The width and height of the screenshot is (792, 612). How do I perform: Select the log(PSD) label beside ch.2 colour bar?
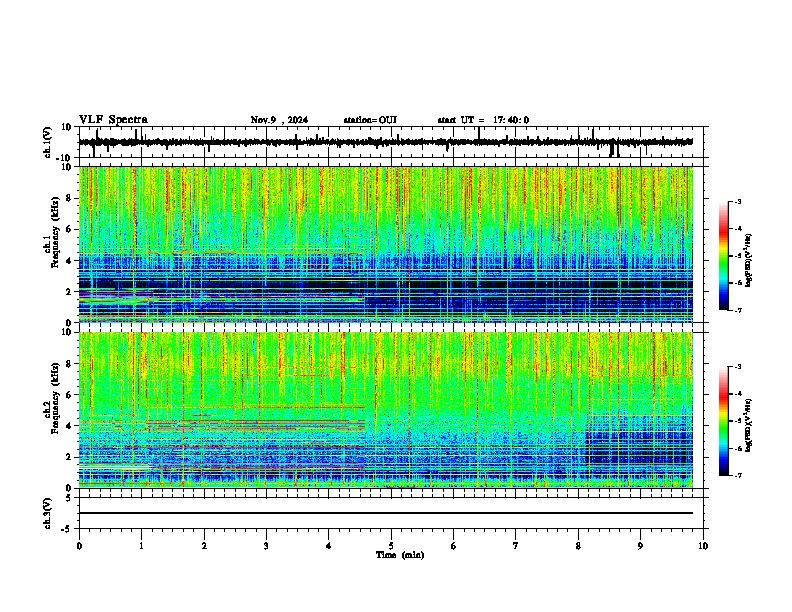(749, 425)
